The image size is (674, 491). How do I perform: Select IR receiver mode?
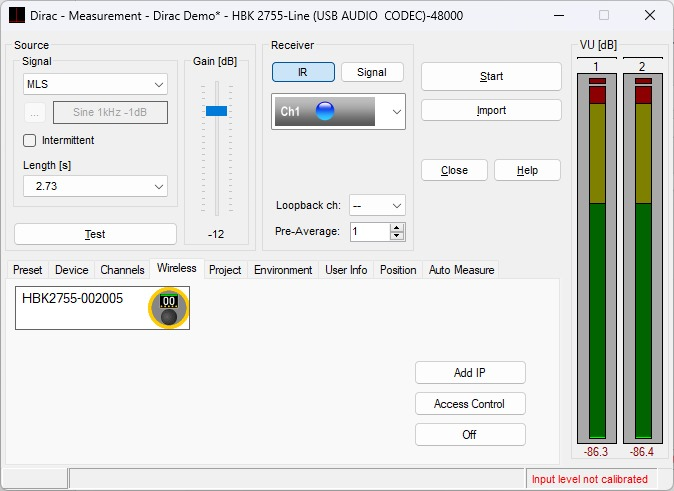pos(303,72)
